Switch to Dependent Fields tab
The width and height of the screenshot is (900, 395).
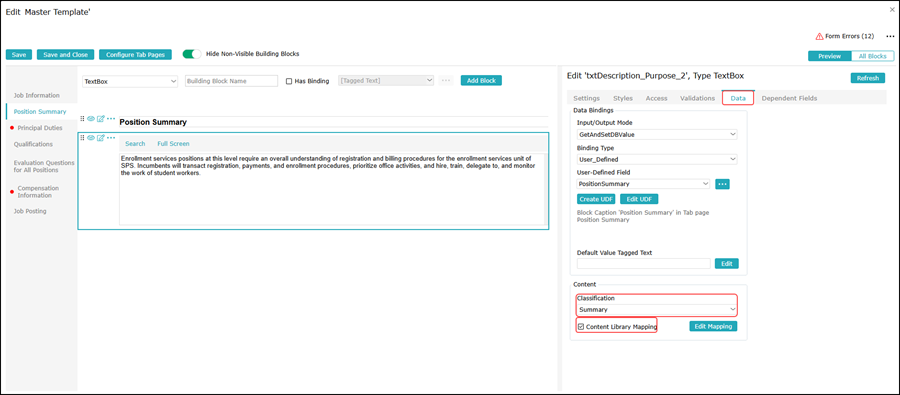click(789, 98)
